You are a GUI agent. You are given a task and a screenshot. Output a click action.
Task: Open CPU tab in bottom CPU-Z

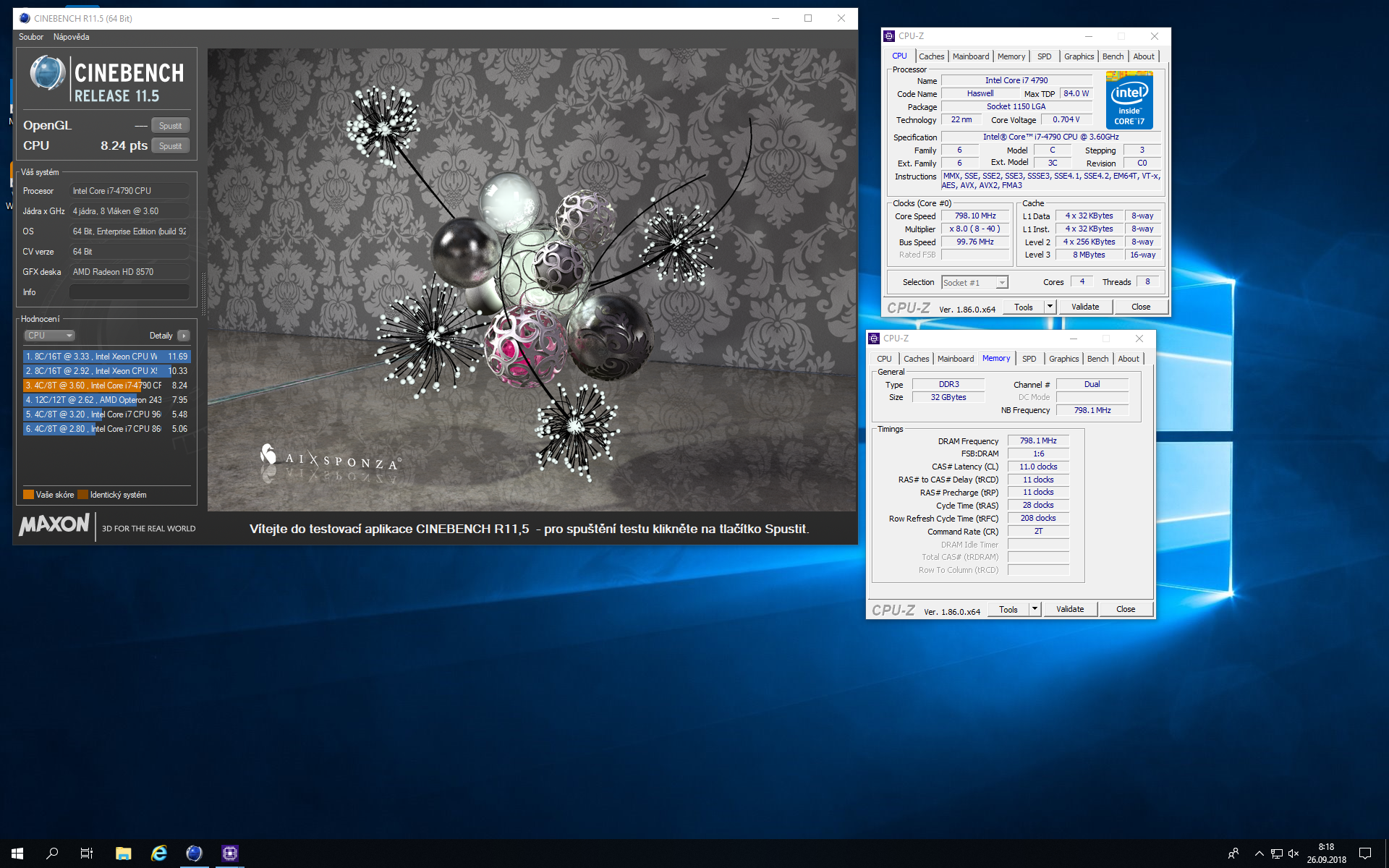tap(884, 359)
